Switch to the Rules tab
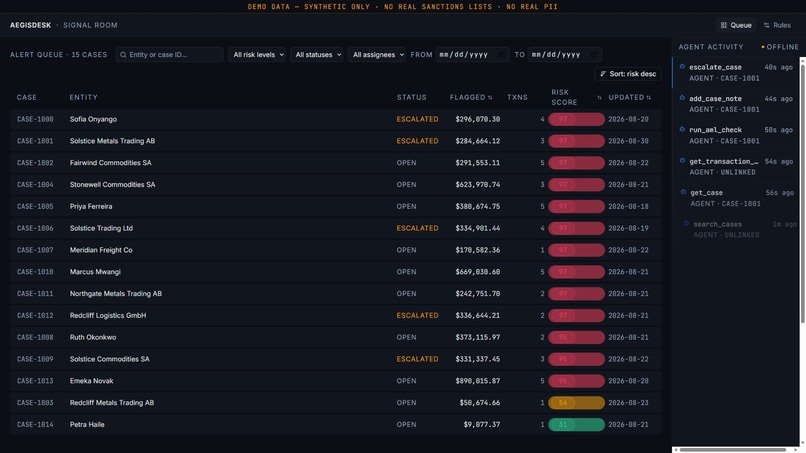The width and height of the screenshot is (806, 453). coord(777,25)
